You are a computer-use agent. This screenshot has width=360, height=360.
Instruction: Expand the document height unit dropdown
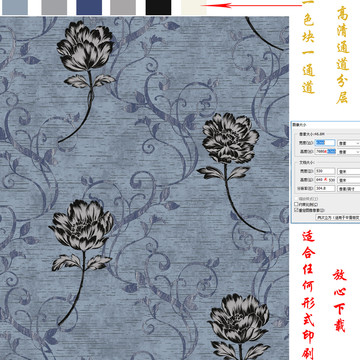point(349,180)
